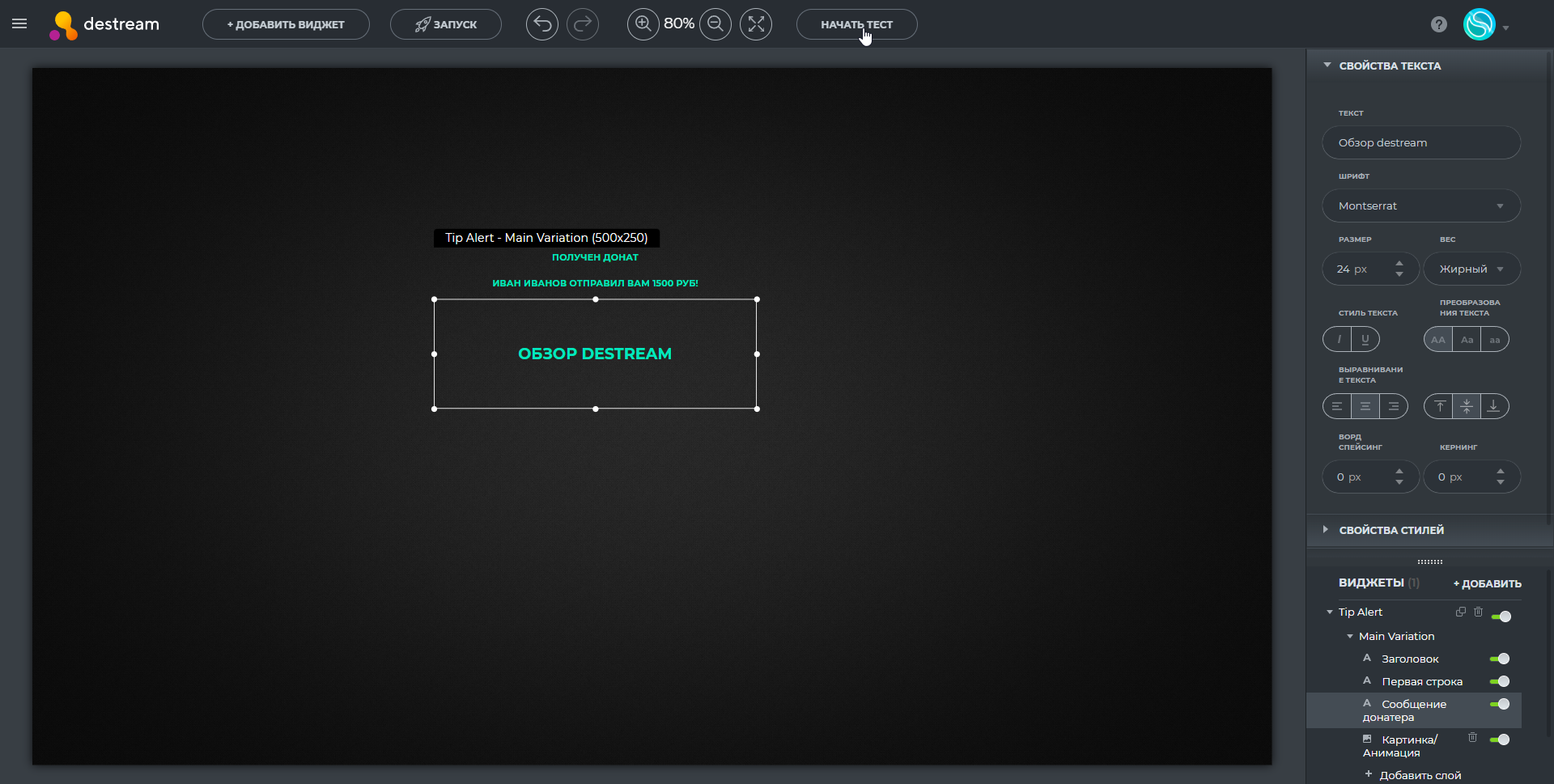Click the destream logo
This screenshot has height=784, width=1554.
tap(104, 25)
